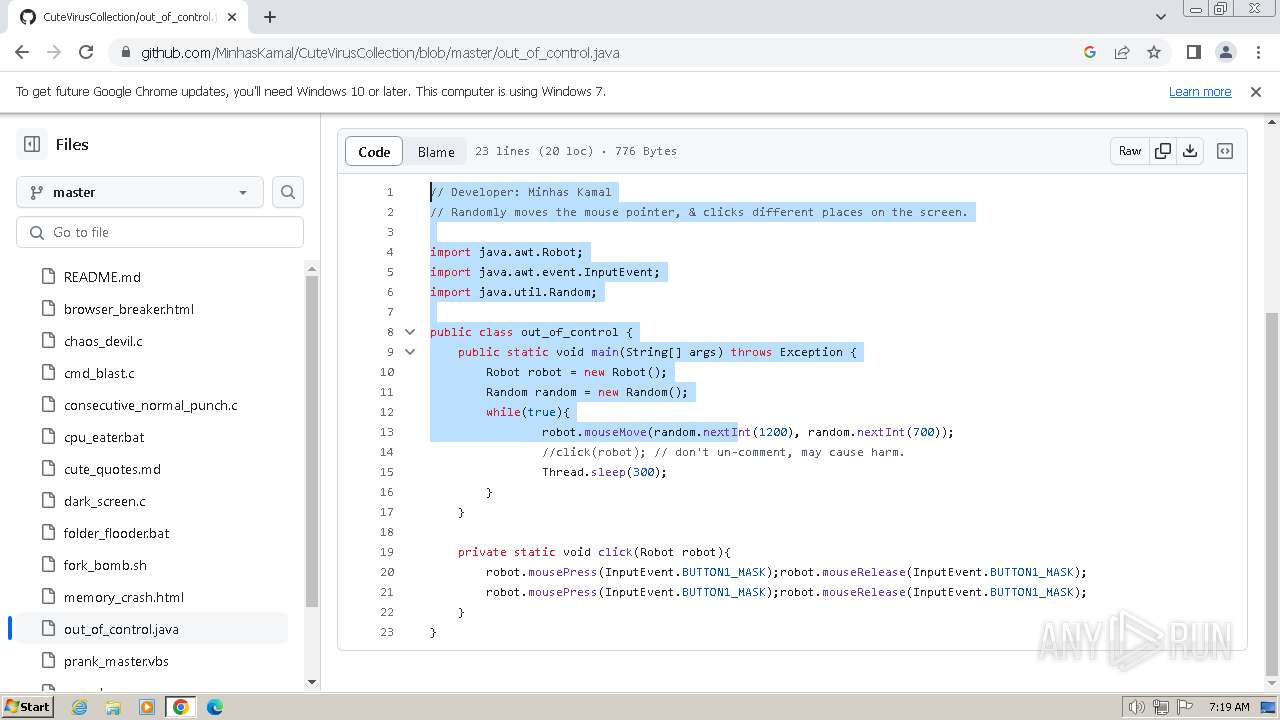
Task: Open the master branch dropdown
Action: [x=140, y=192]
